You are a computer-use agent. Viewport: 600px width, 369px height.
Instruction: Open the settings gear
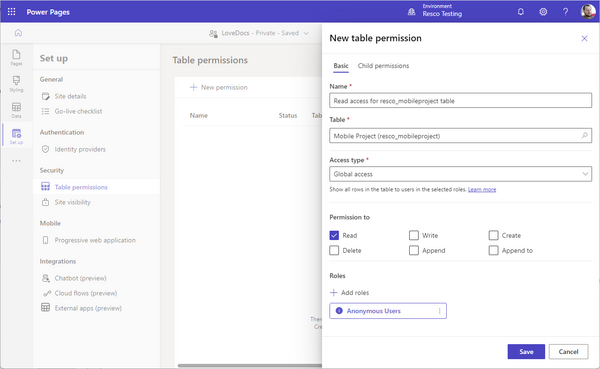click(x=543, y=12)
